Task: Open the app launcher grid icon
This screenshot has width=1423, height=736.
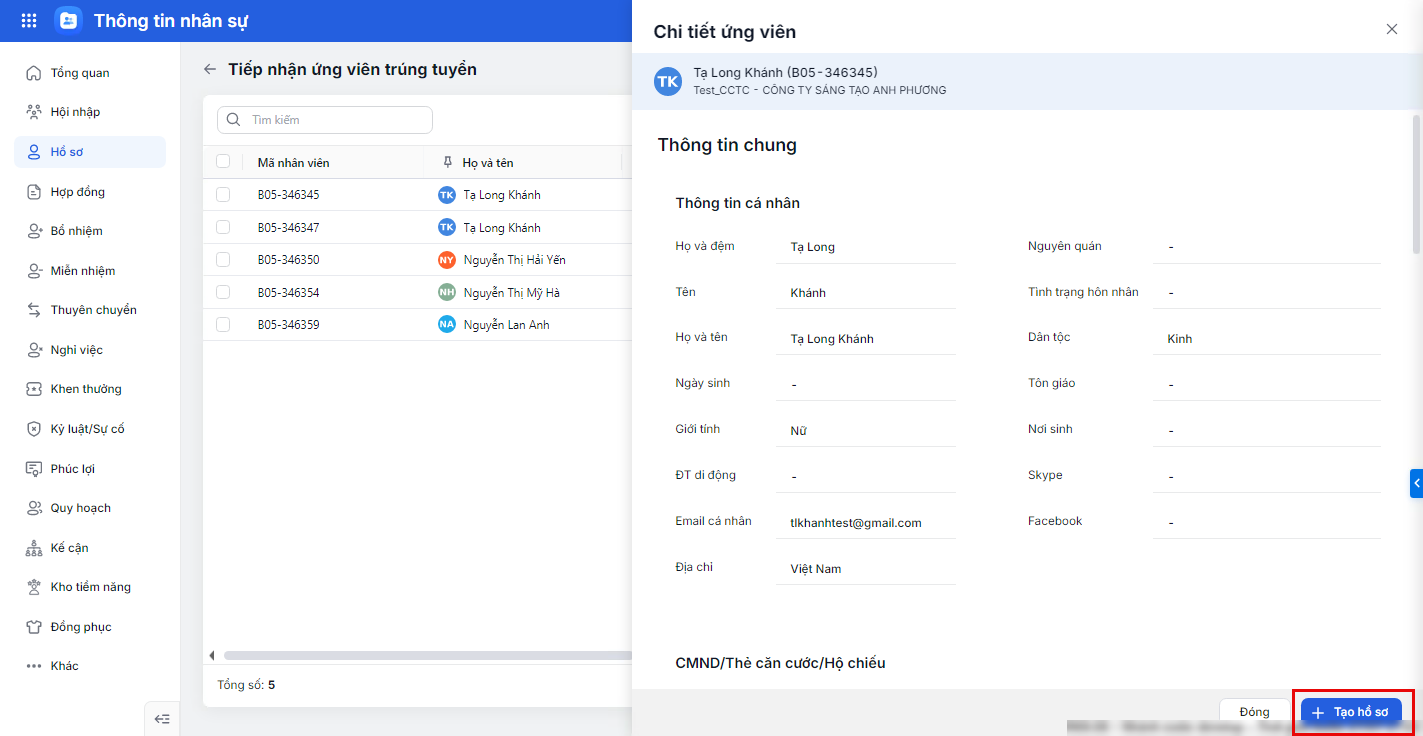Action: [x=29, y=20]
